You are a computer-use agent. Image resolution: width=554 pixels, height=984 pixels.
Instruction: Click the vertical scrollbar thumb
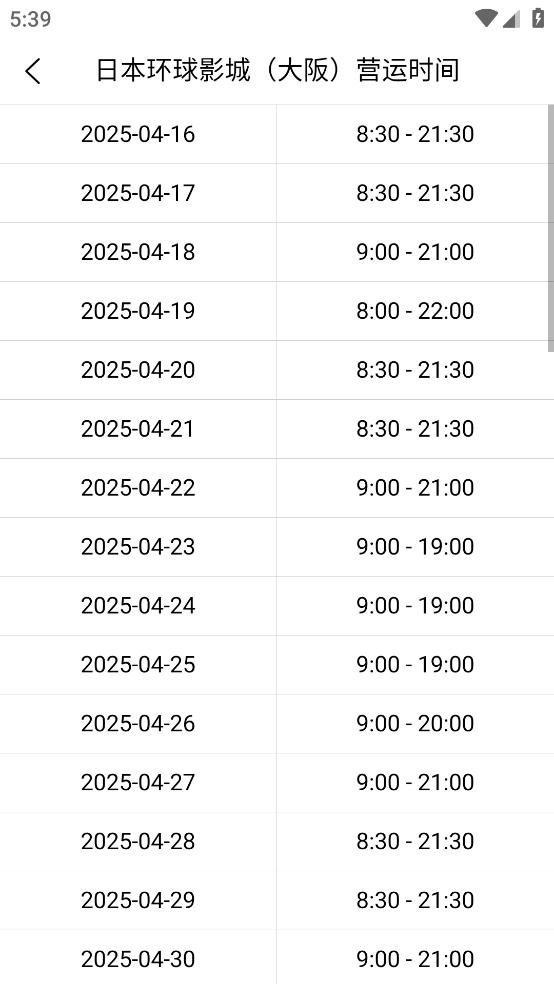[x=551, y=228]
